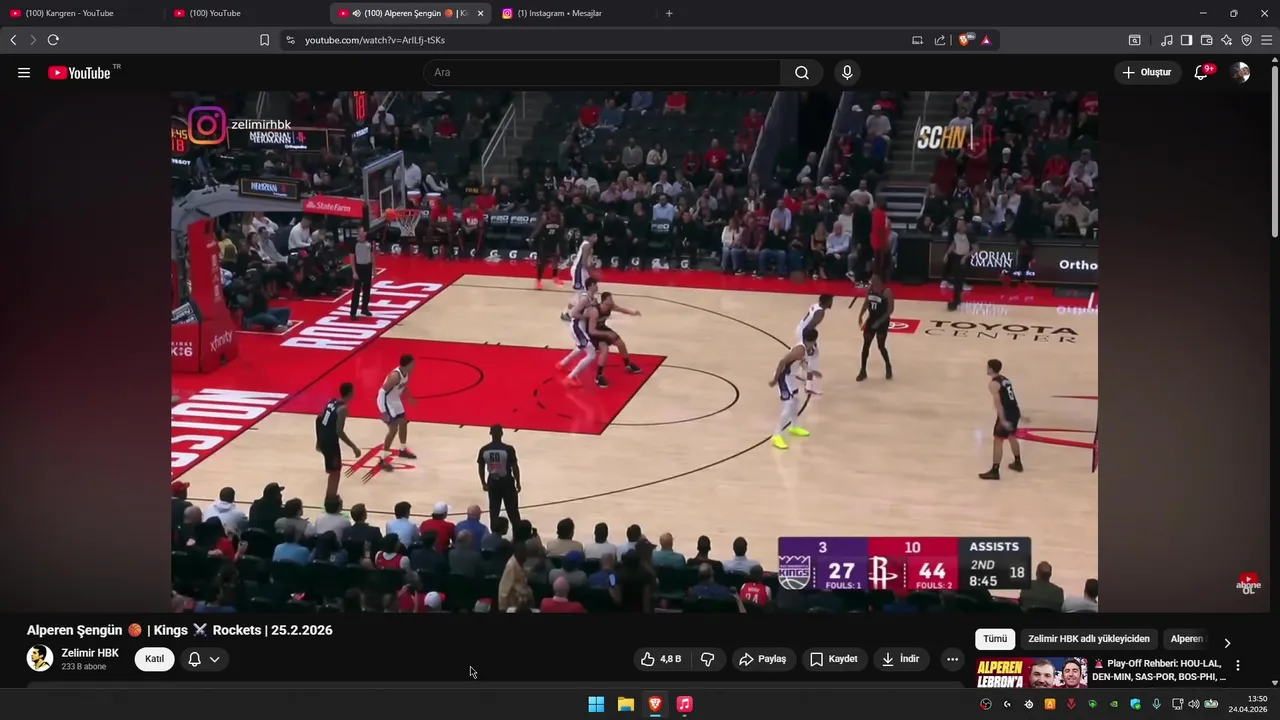The image size is (1280, 720).
Task: Bookmark this page via address bar icon
Action: point(264,40)
